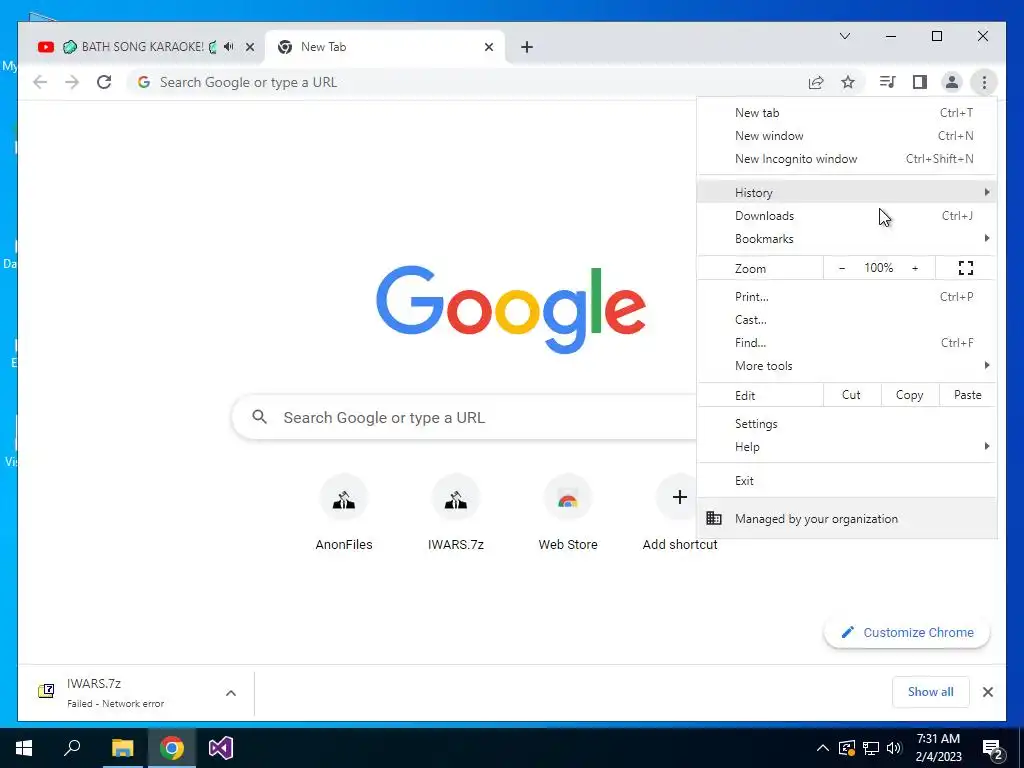Click Show all downloads
1024x768 pixels.
pyautogui.click(x=931, y=692)
